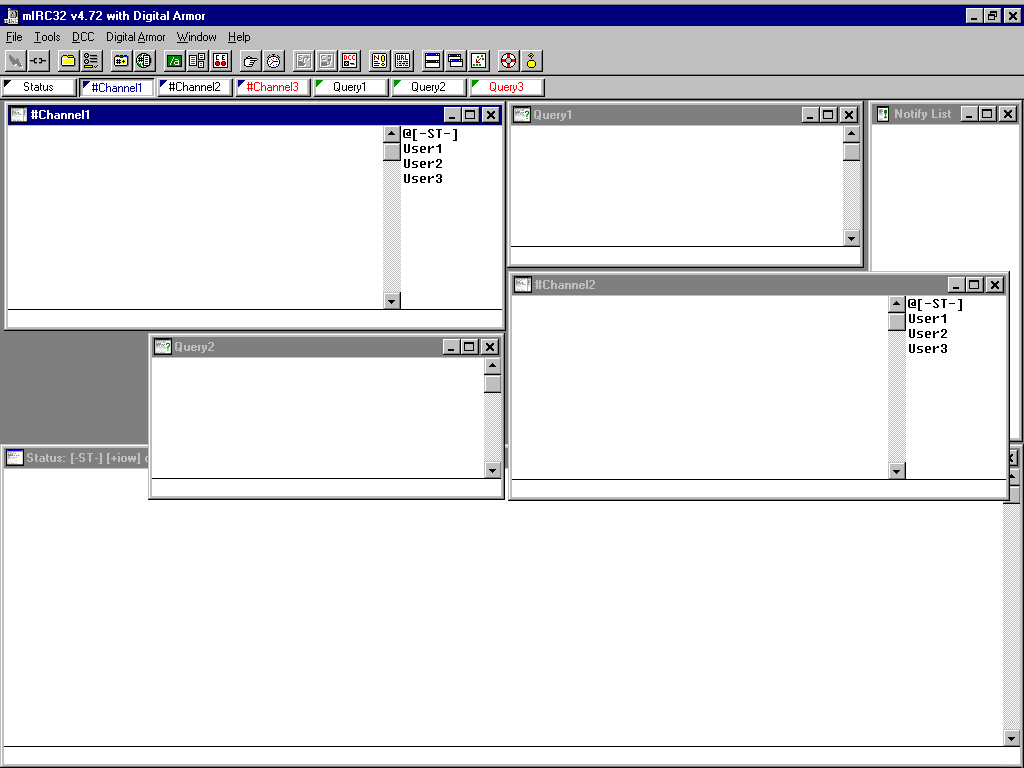
Task: Open the Notify List toolbar icon
Action: click(x=379, y=61)
